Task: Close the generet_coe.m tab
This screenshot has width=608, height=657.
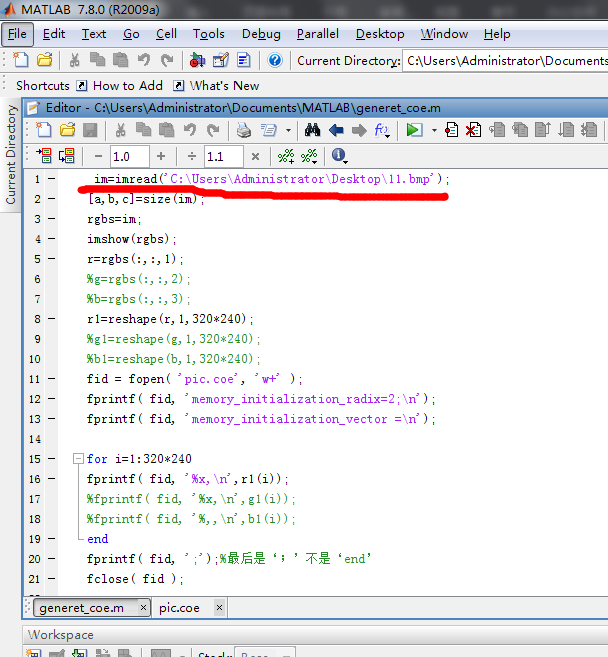Action: click(143, 607)
